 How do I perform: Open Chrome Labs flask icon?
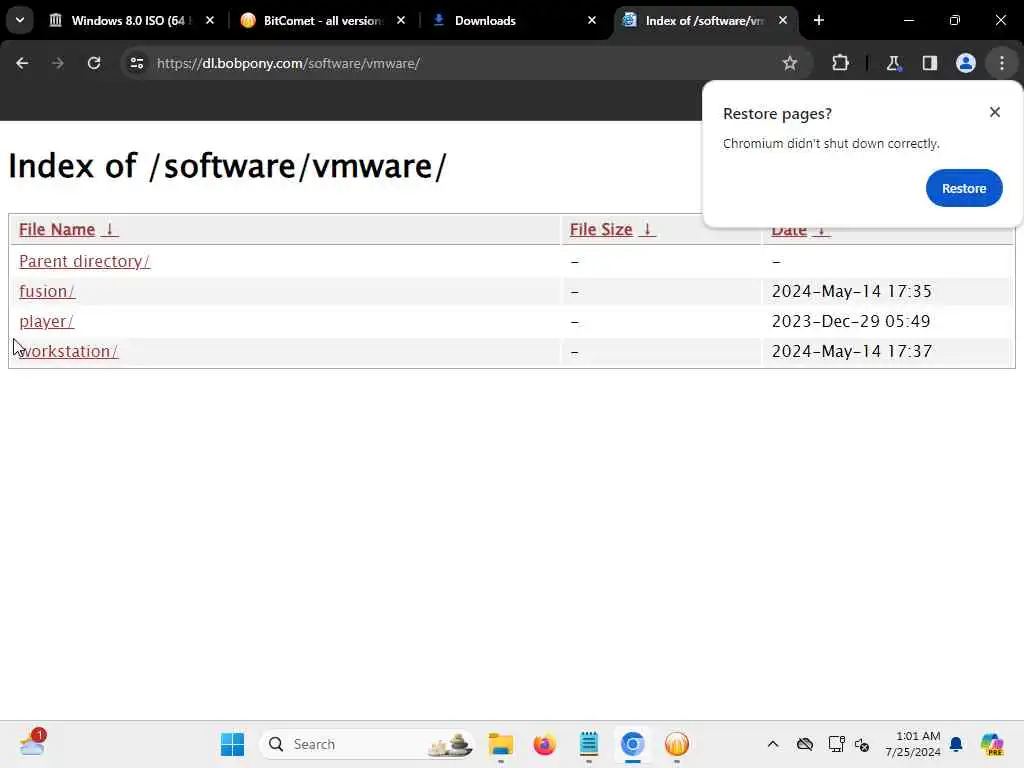893,63
